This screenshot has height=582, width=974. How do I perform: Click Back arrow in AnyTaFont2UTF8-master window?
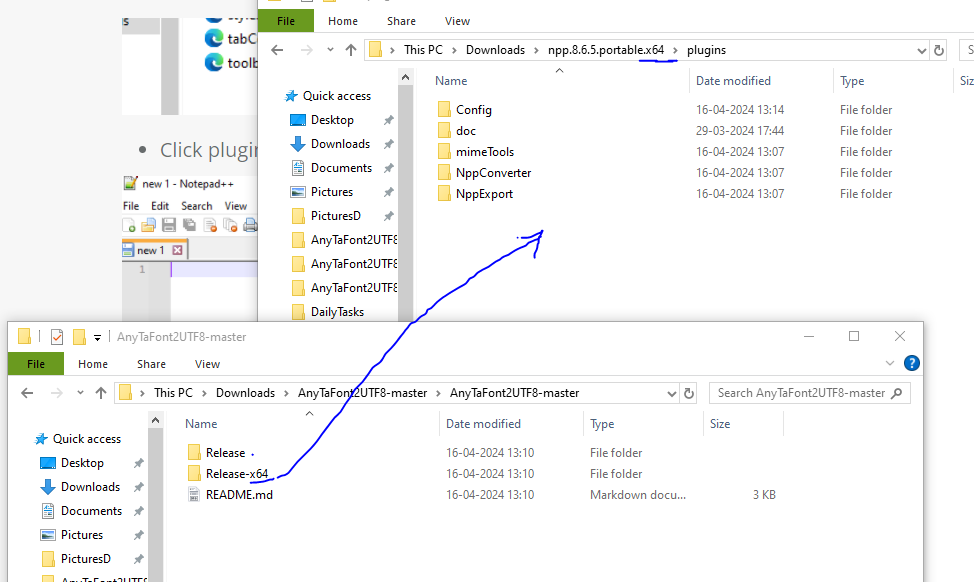click(26, 393)
